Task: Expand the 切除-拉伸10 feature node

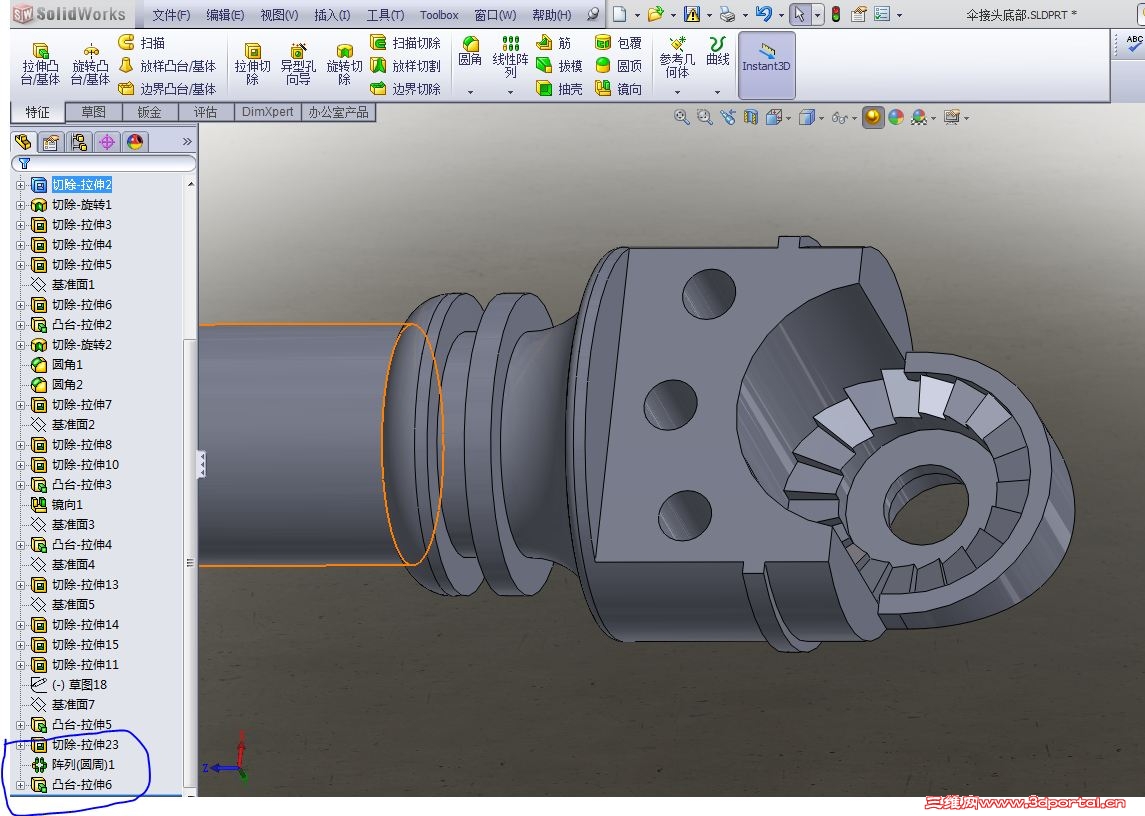Action: click(x=20, y=465)
